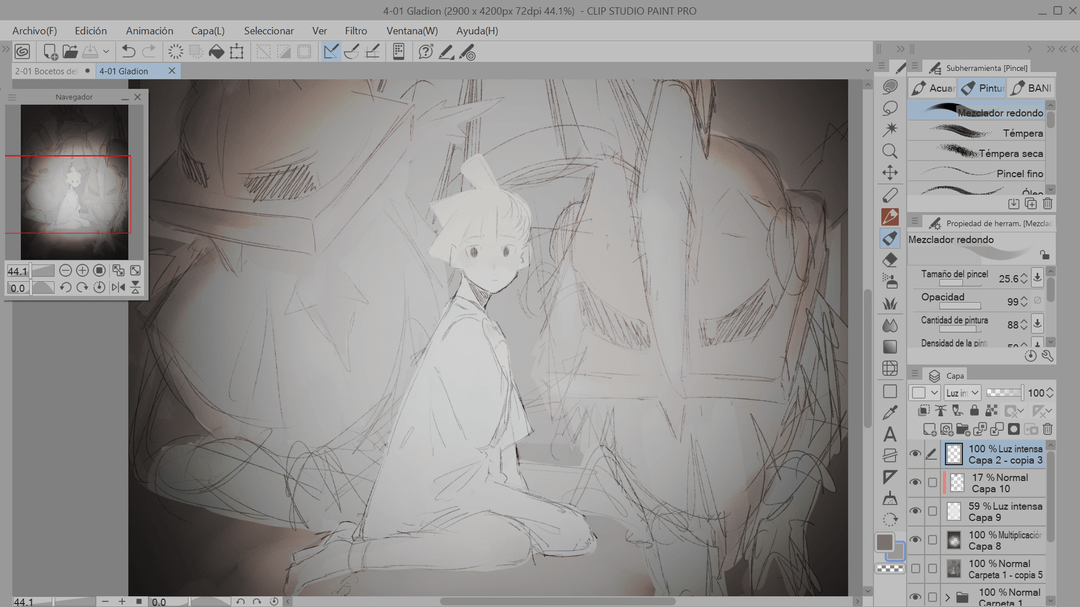
Task: Flip the view horizontally in the Navigator
Action: [x=118, y=288]
